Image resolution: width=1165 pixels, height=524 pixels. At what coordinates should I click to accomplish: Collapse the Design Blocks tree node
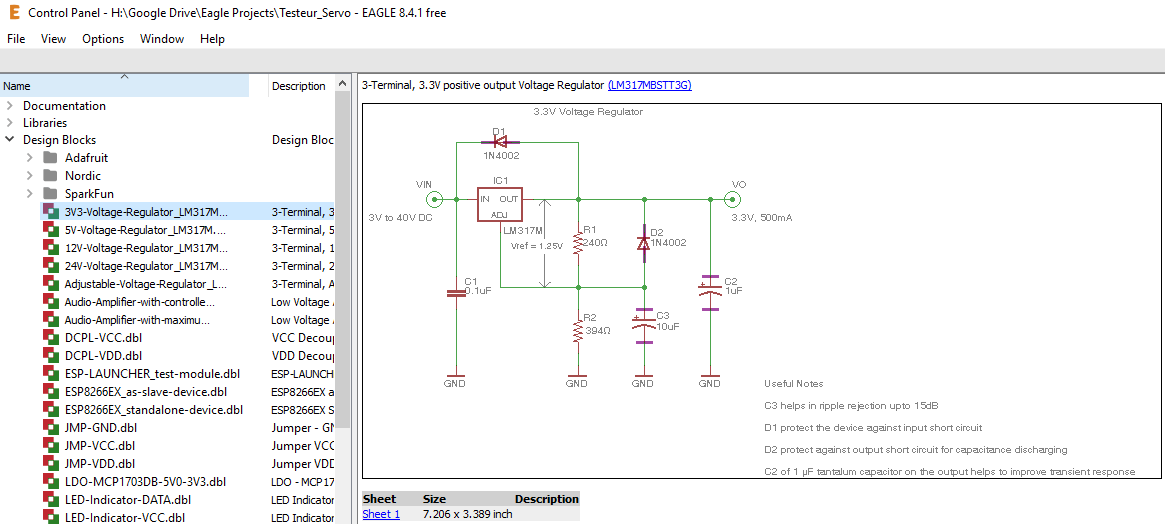tap(10, 140)
